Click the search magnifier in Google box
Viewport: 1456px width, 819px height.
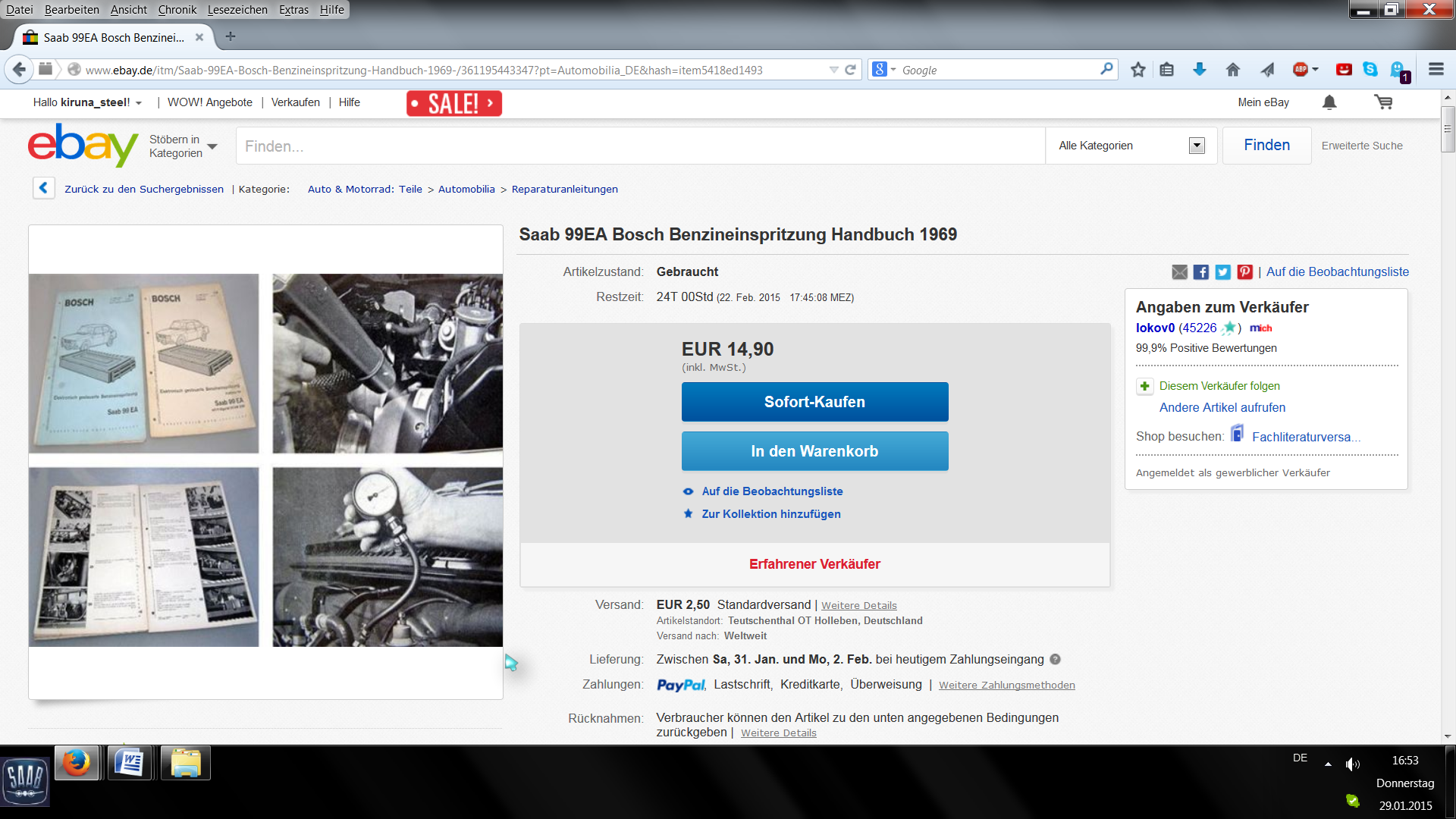[x=1107, y=69]
